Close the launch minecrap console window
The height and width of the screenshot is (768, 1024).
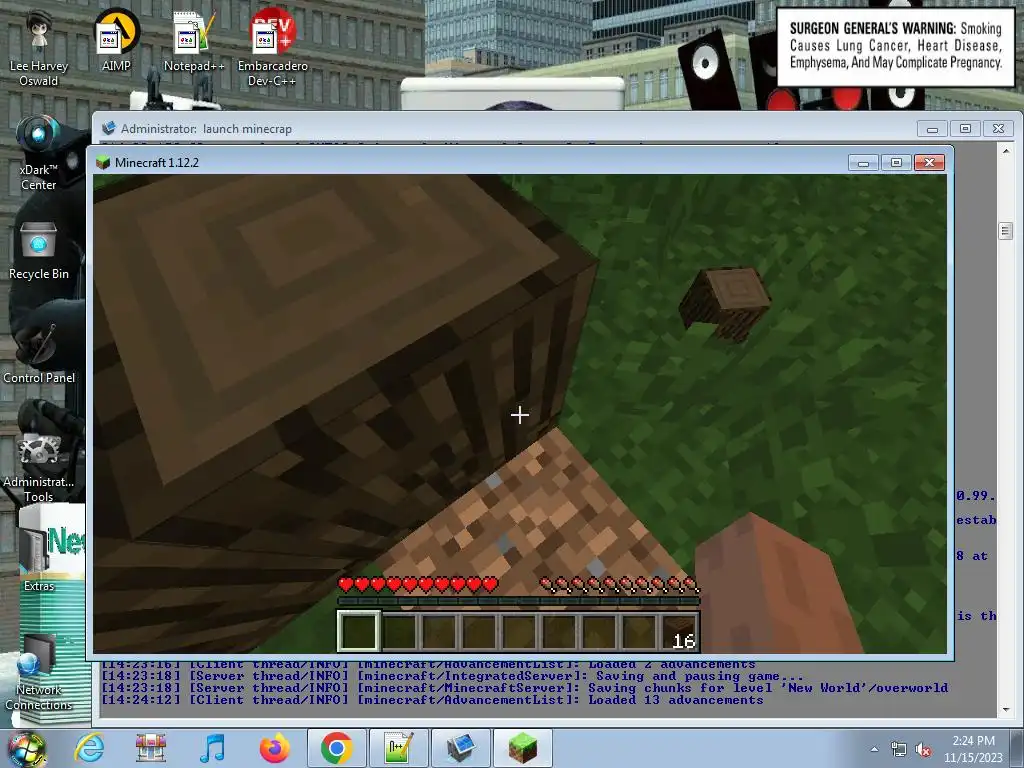(999, 129)
